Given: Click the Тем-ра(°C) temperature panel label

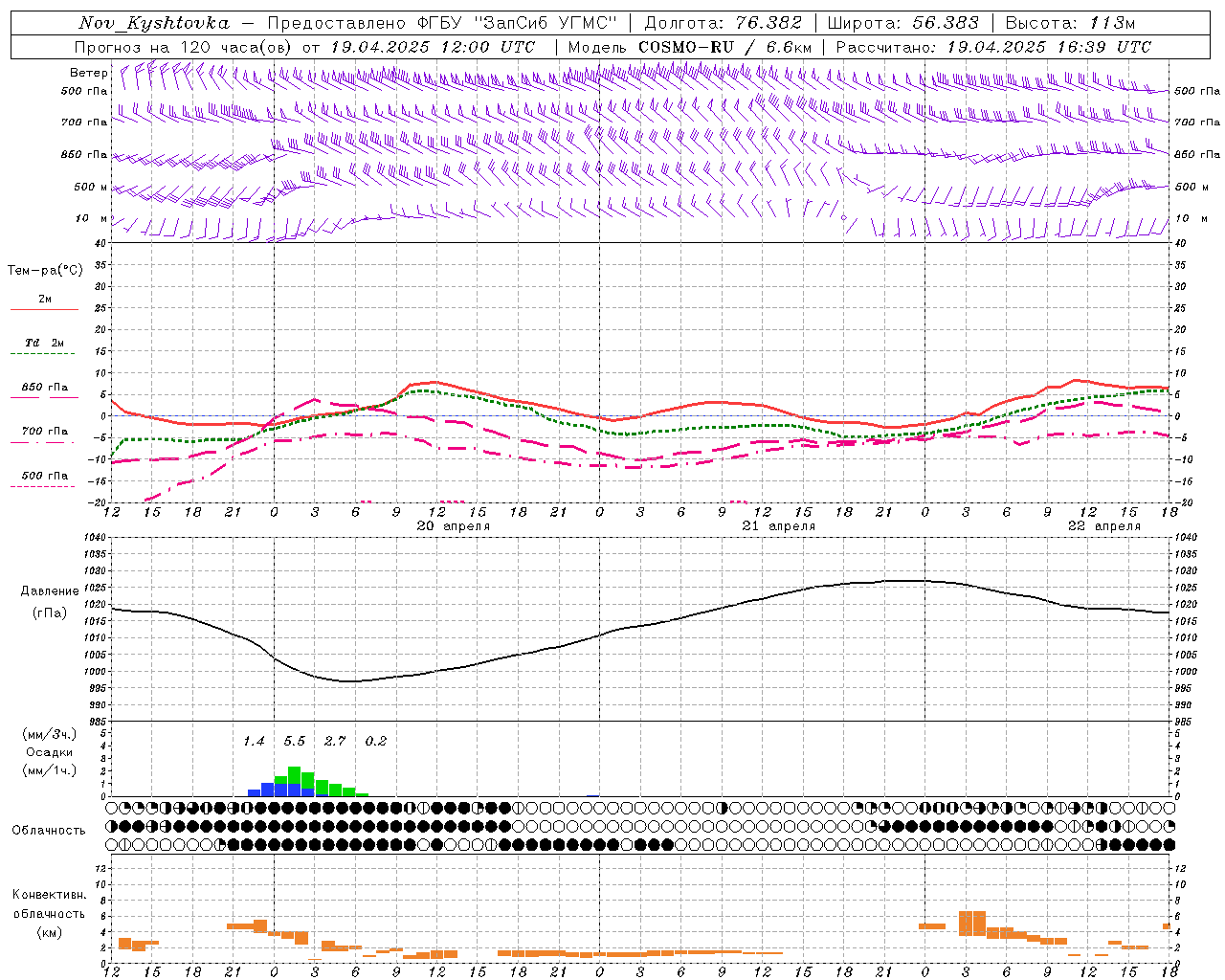Looking at the screenshot, I should pos(45,271).
